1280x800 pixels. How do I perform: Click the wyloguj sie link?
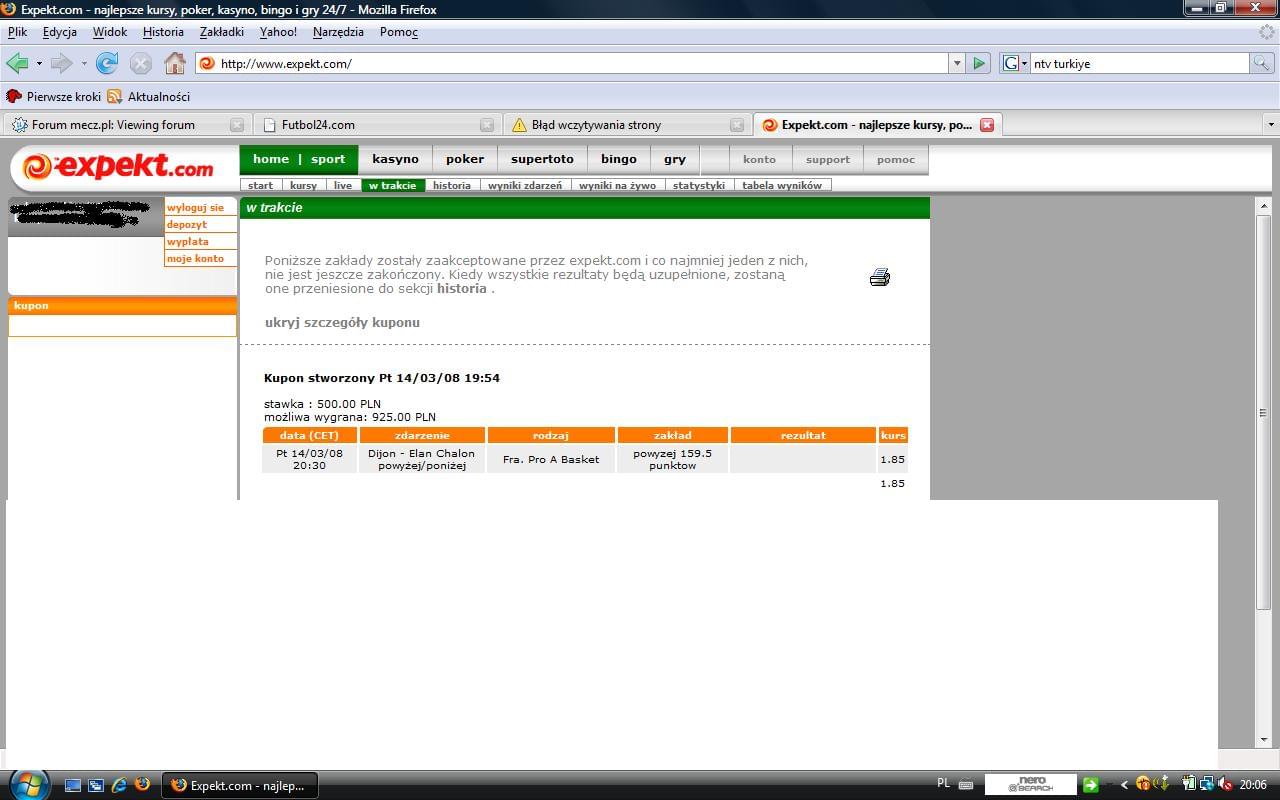(x=195, y=208)
